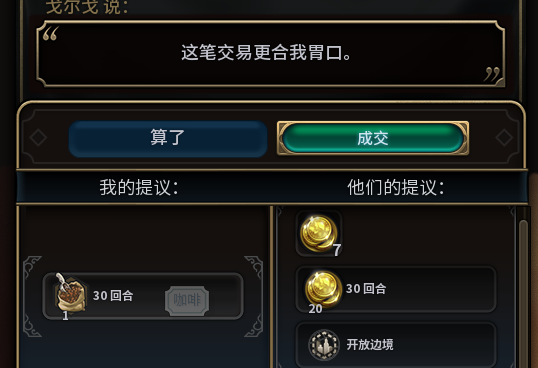
Task: Click the green 成交 accept deal button
Action: (x=373, y=138)
